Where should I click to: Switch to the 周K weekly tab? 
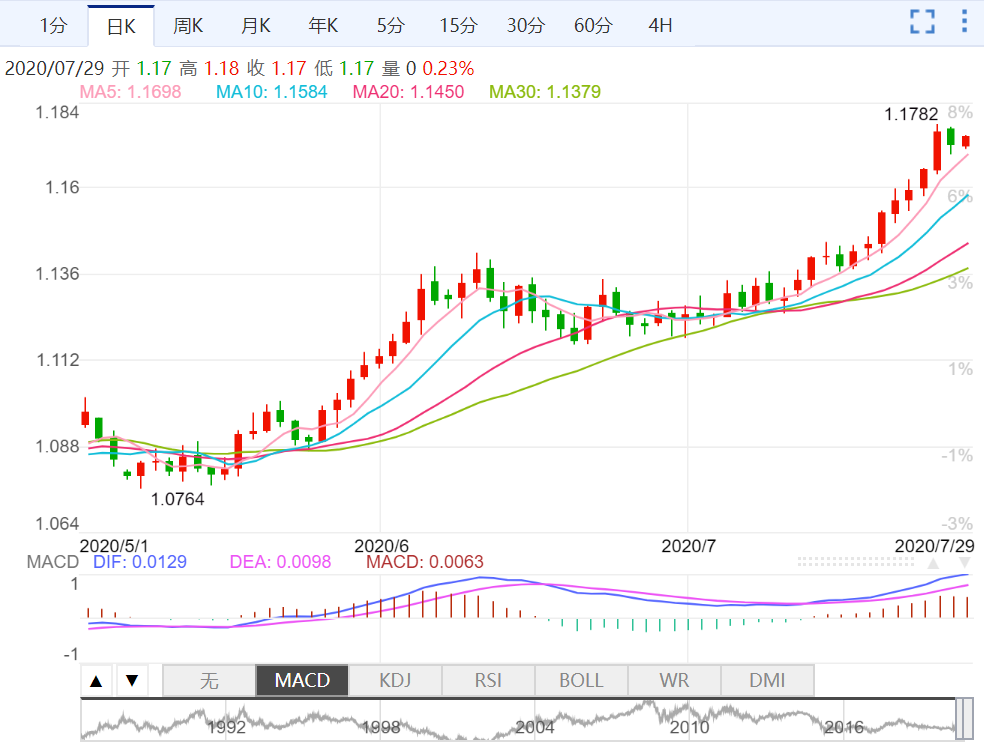tap(188, 26)
